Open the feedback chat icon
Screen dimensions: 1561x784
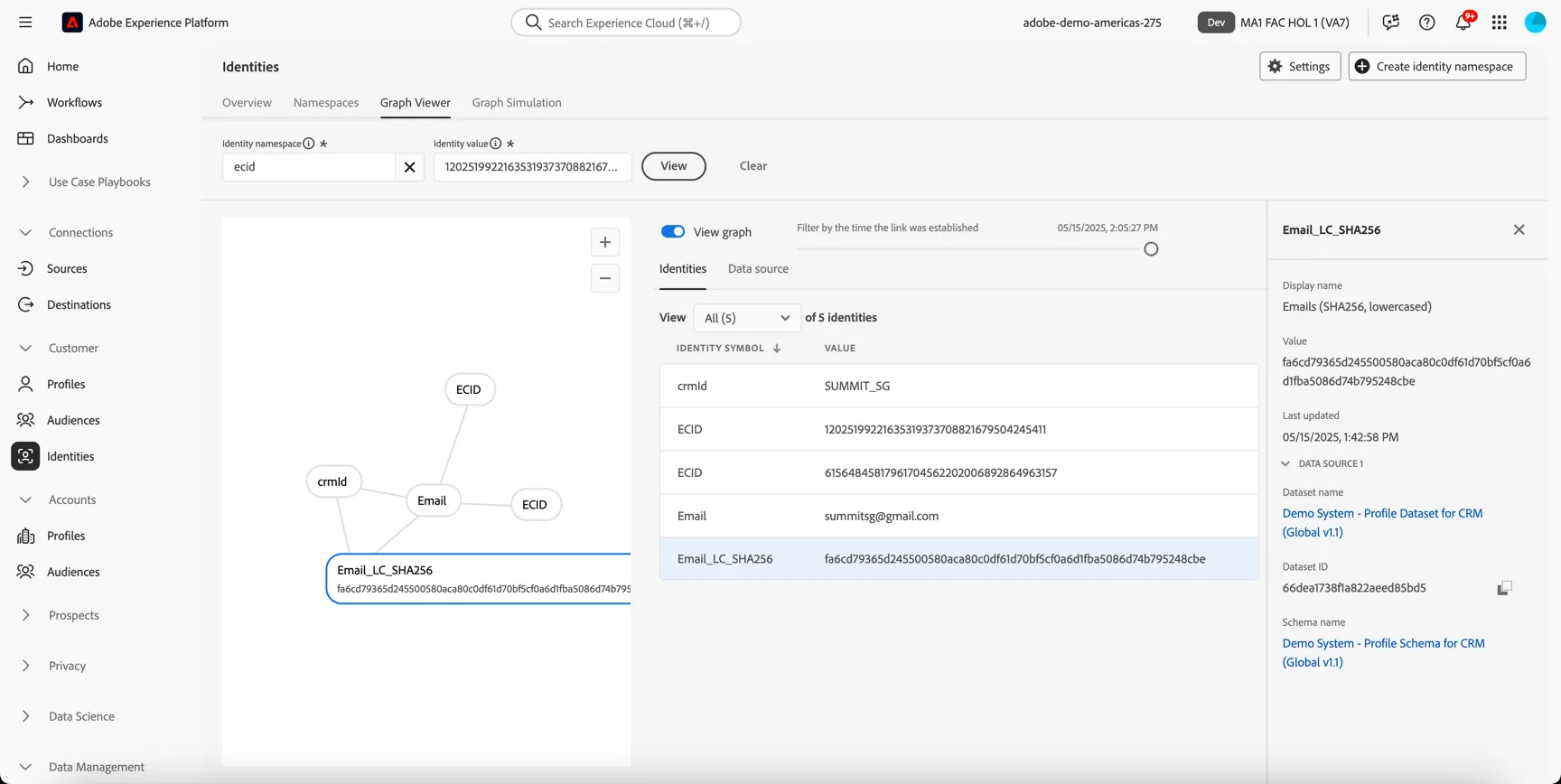pyautogui.click(x=1391, y=23)
